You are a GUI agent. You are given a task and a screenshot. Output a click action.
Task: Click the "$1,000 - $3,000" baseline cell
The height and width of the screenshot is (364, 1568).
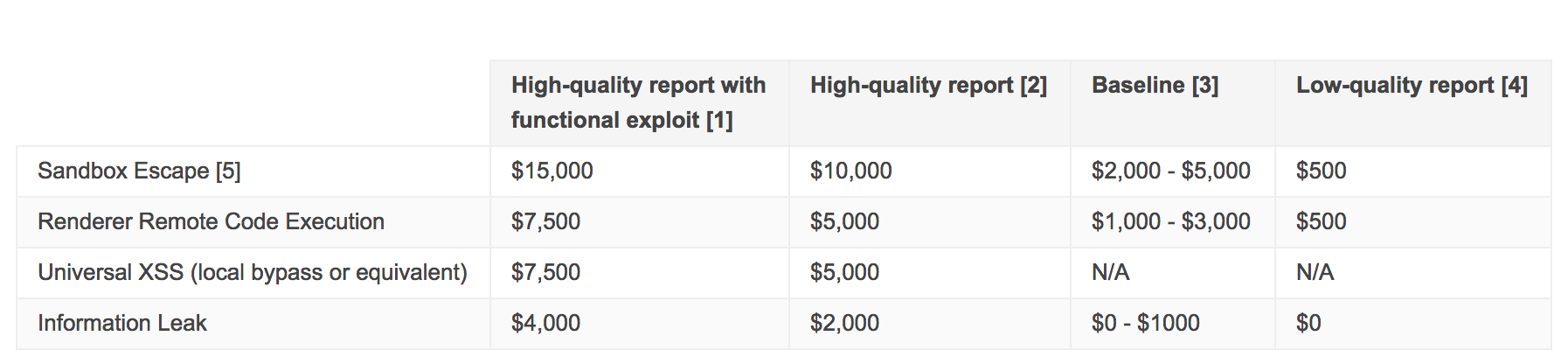pyautogui.click(x=1170, y=221)
